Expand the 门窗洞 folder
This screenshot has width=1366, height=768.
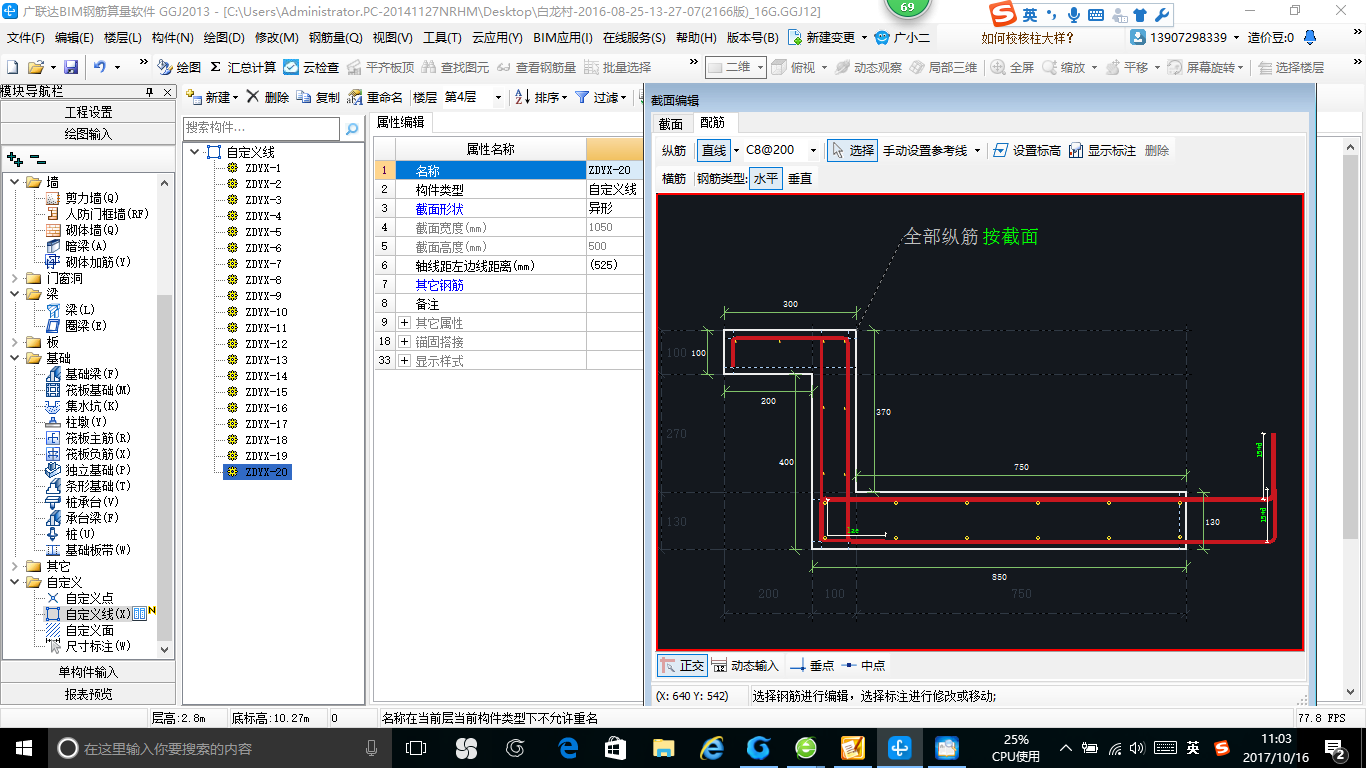tap(15, 278)
